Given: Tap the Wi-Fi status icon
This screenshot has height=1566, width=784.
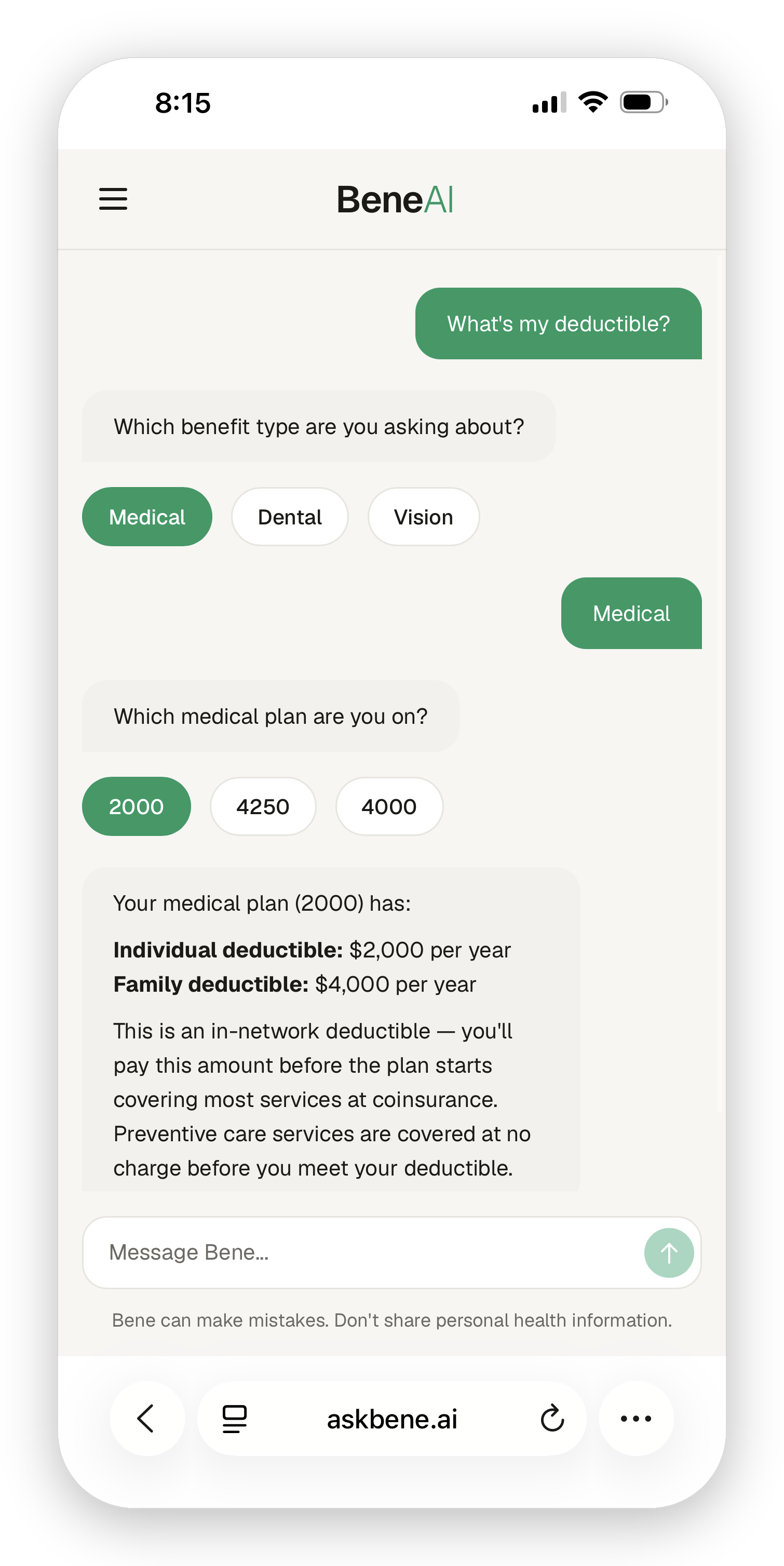Looking at the screenshot, I should (592, 102).
